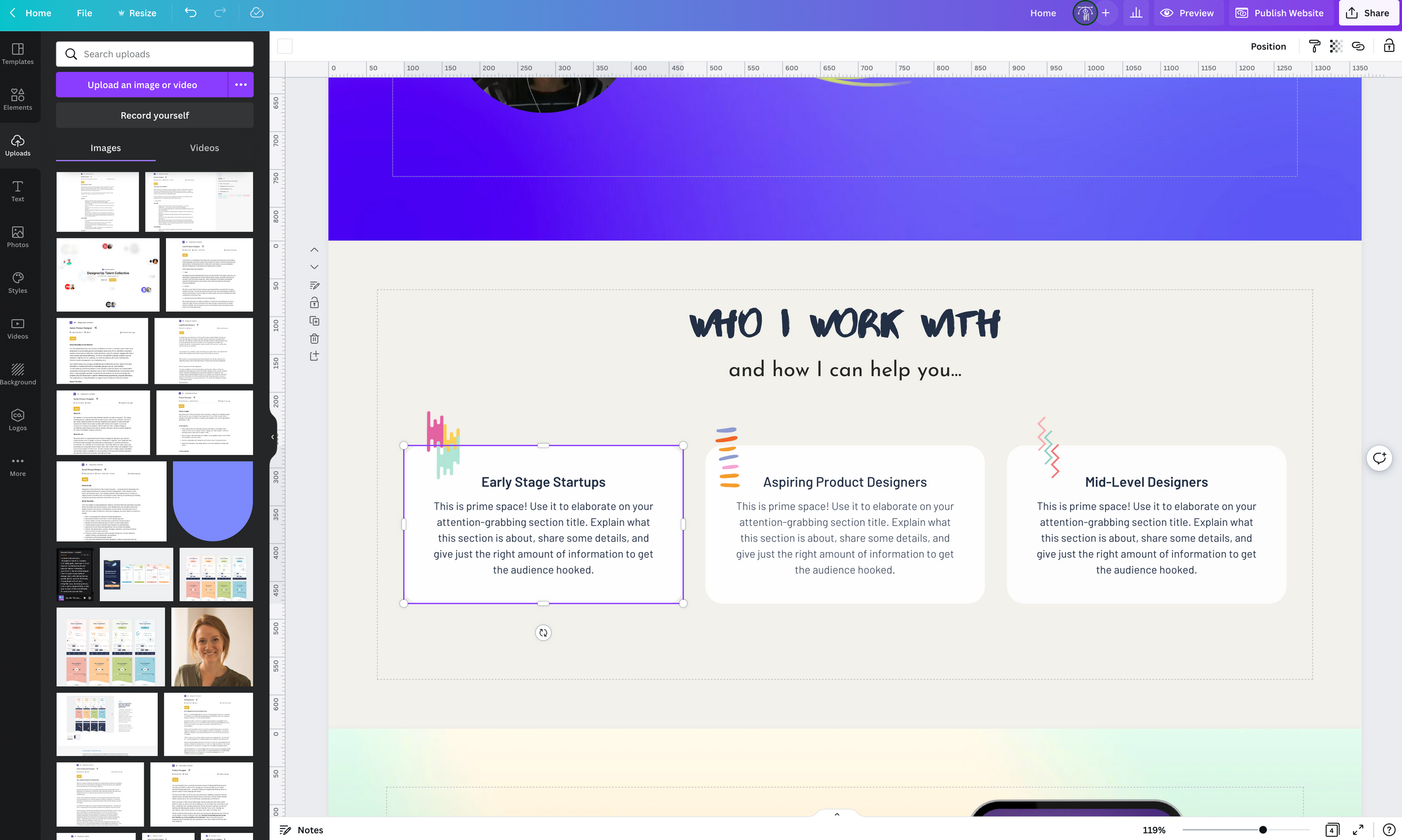Switch to the Videos tab in uploads
The image size is (1402, 840).
click(x=204, y=148)
